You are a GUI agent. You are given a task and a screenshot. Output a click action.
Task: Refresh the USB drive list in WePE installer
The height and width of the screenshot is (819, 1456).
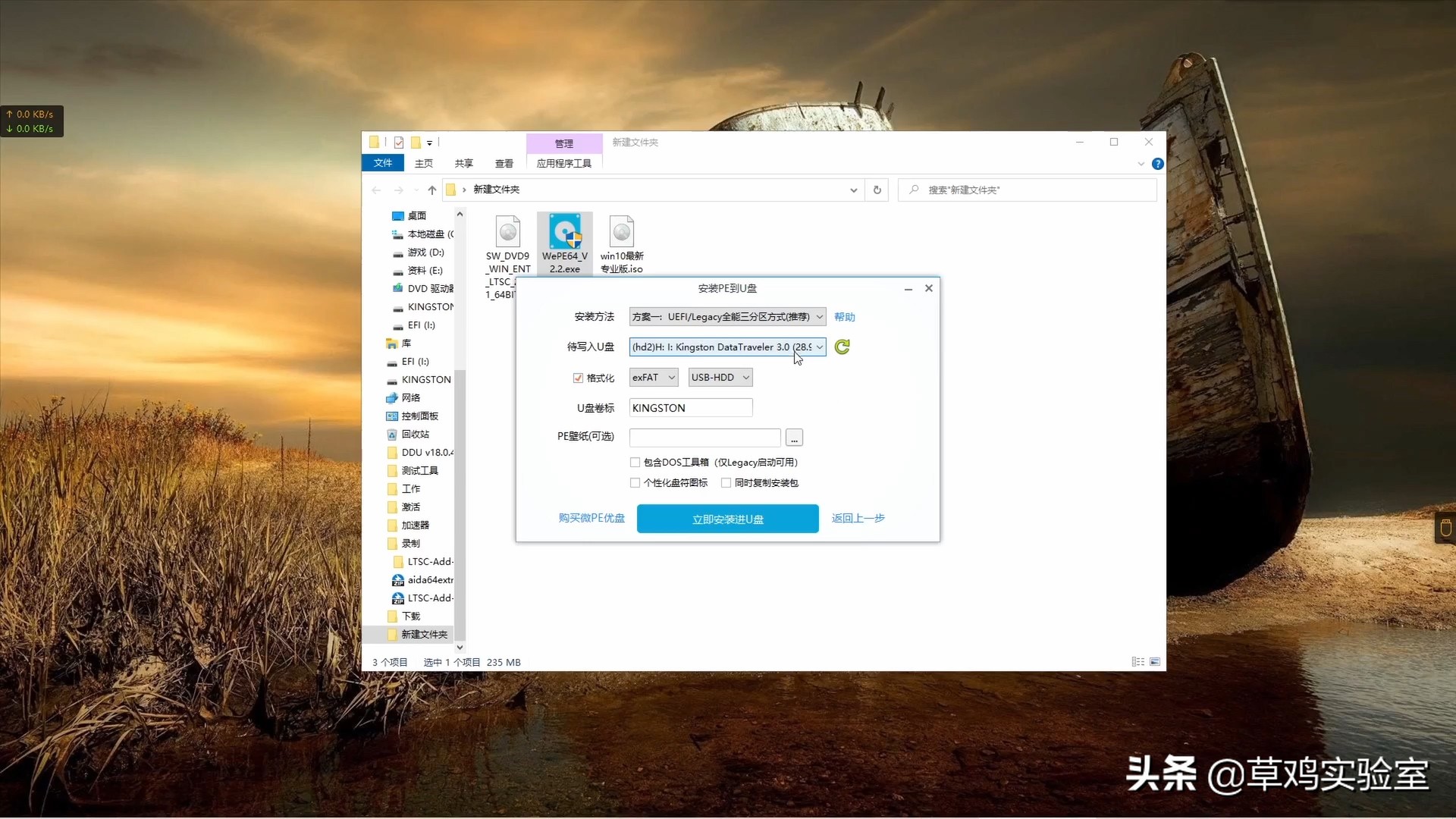[x=843, y=347]
